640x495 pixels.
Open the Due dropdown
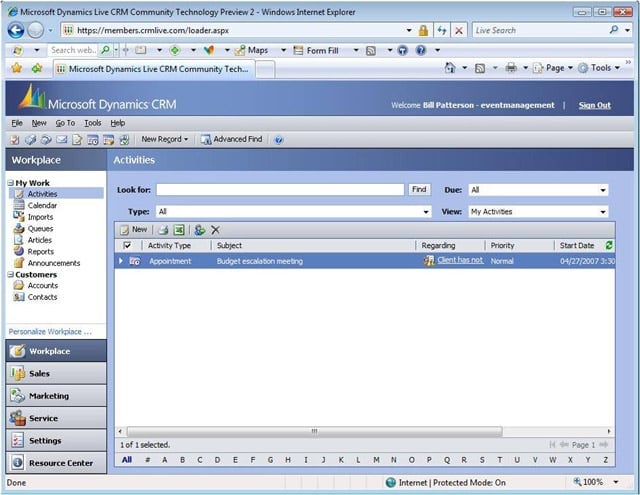coord(538,190)
